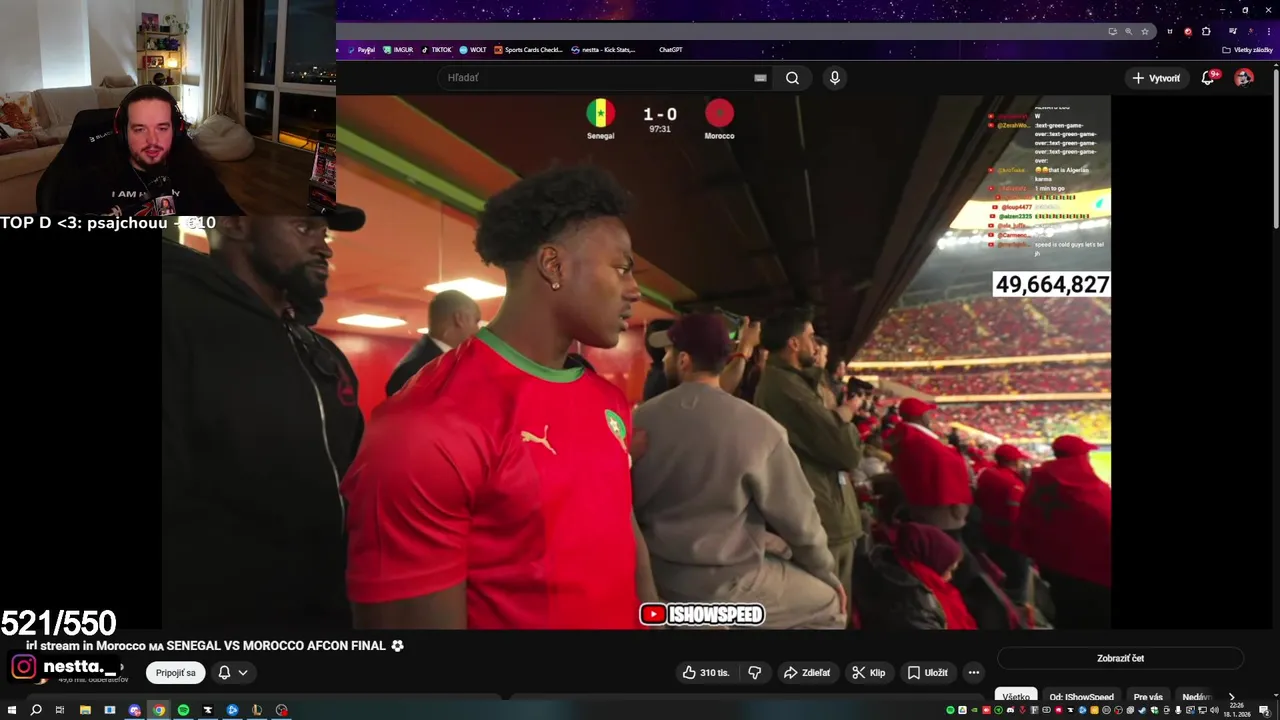Open the Sports Cards Checkl... bookmark

[x=529, y=50]
